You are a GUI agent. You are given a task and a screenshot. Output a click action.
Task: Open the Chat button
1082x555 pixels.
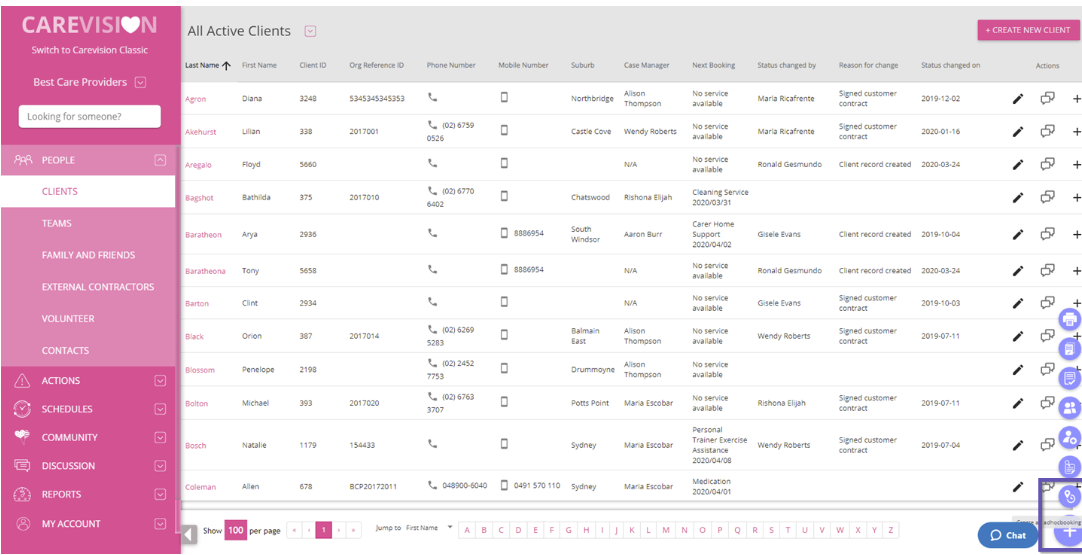click(x=1008, y=535)
